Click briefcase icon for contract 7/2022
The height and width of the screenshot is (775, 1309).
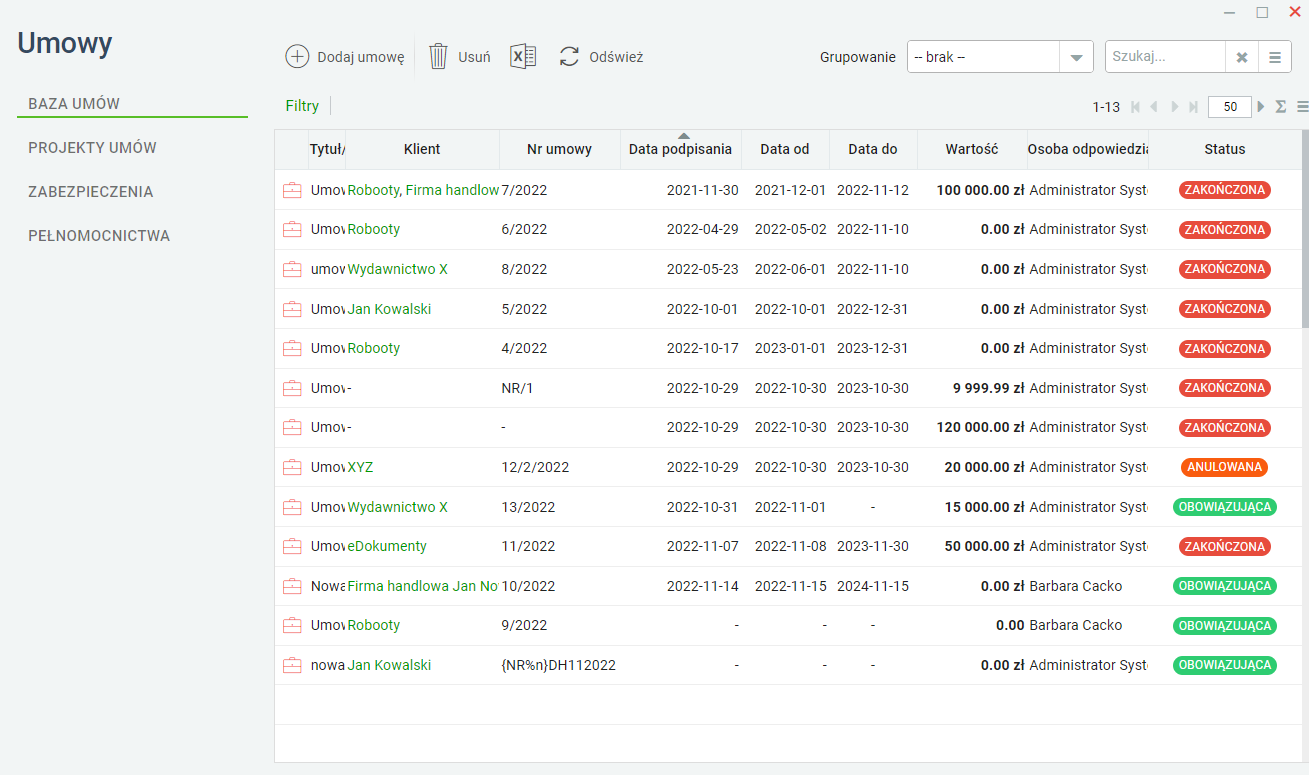click(292, 190)
